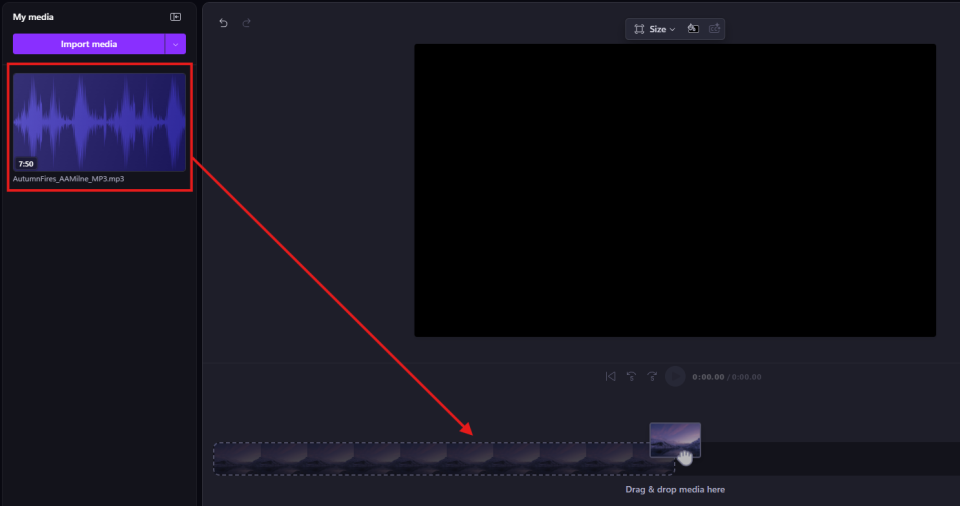Screen dimensions: 960x506
Task: Click the My media heading
Action: coord(33,17)
